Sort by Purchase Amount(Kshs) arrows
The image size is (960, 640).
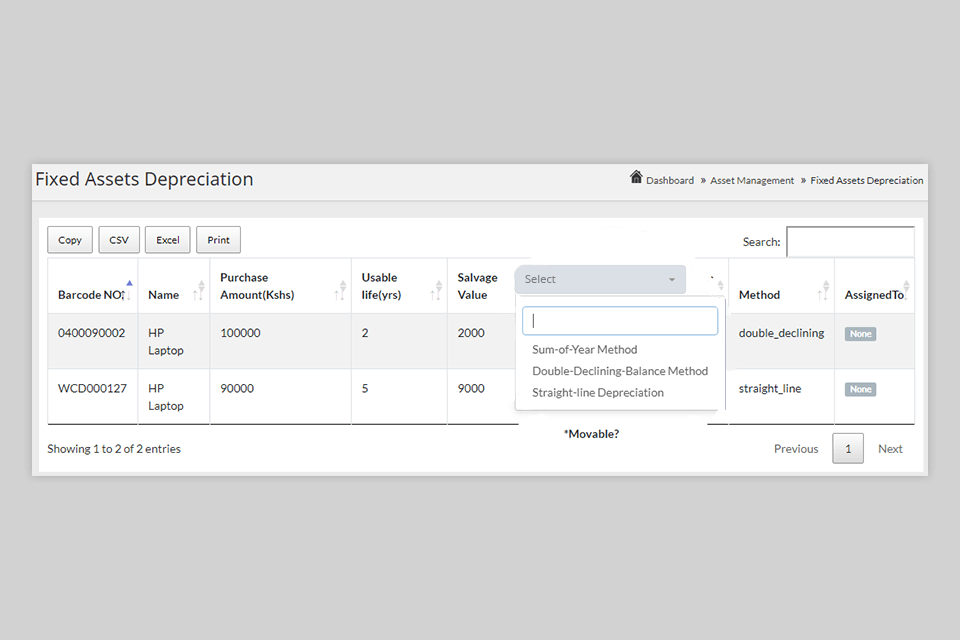coord(341,290)
